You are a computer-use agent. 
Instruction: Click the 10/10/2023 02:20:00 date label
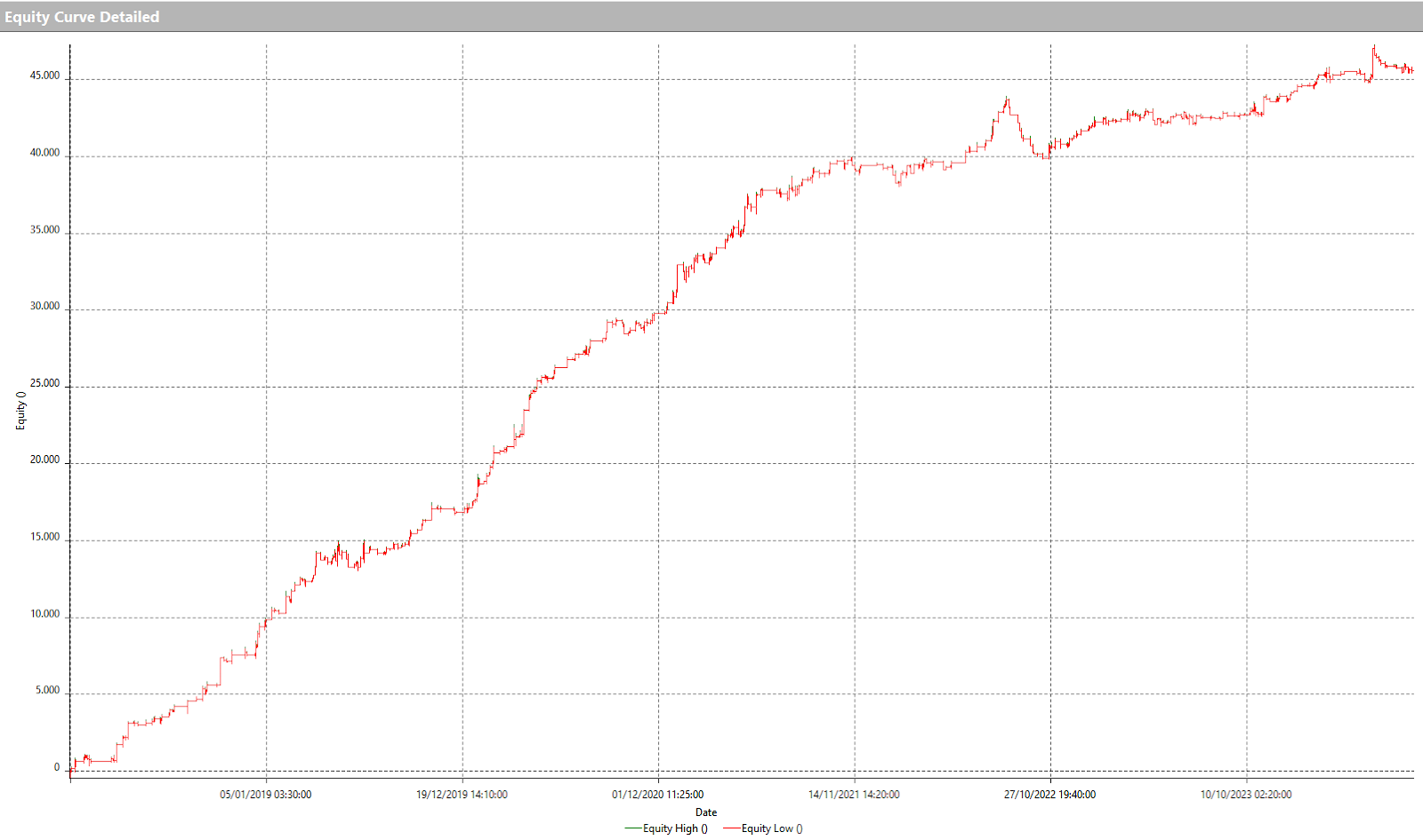1246,795
